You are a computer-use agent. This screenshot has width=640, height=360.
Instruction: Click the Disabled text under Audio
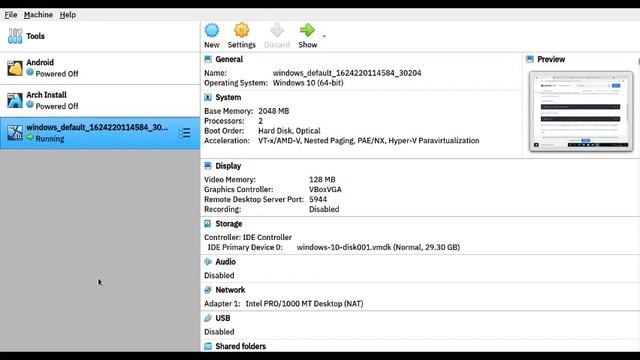pos(219,276)
